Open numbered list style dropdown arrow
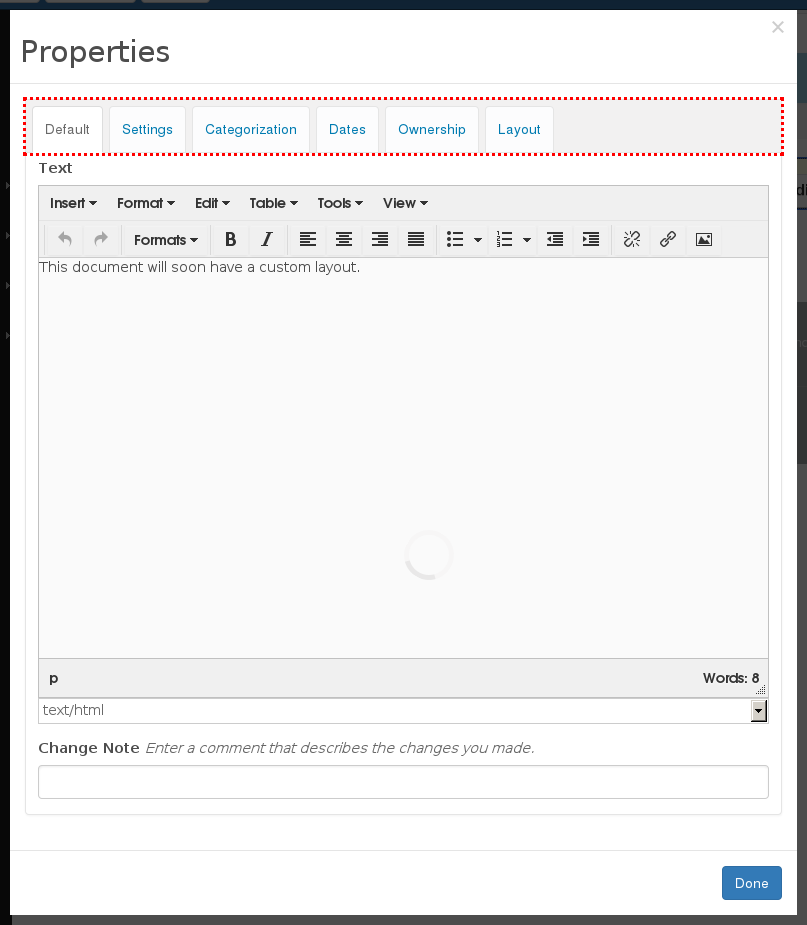The width and height of the screenshot is (807, 925). tap(527, 240)
